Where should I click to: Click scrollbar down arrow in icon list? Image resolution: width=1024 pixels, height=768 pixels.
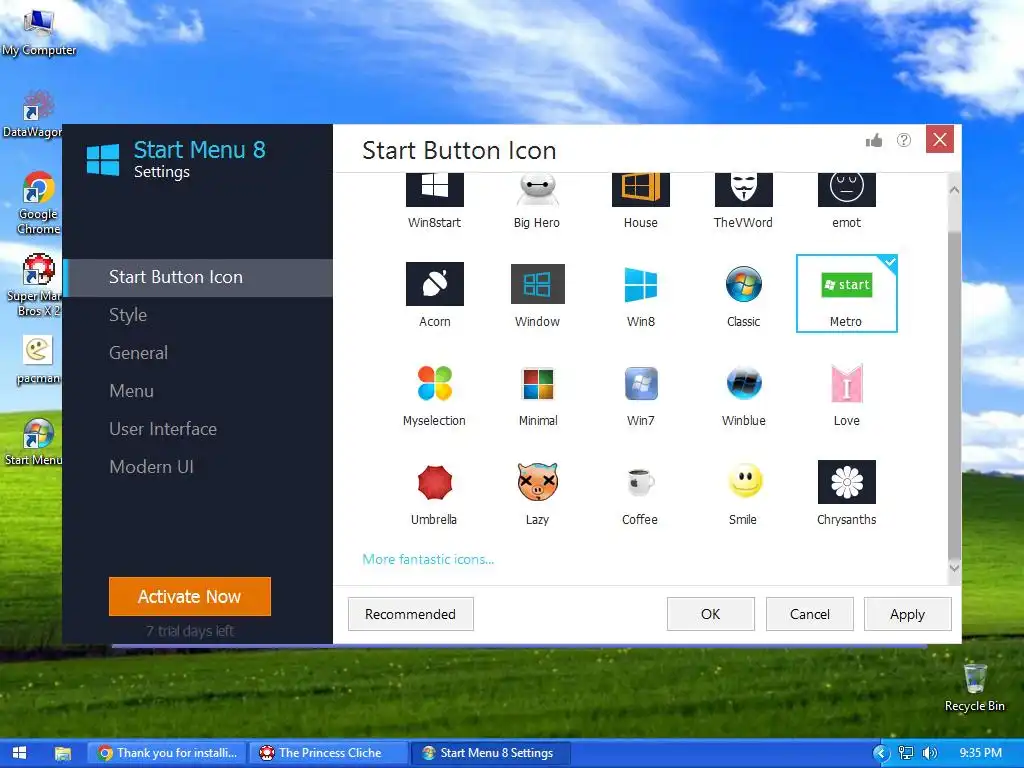point(954,568)
